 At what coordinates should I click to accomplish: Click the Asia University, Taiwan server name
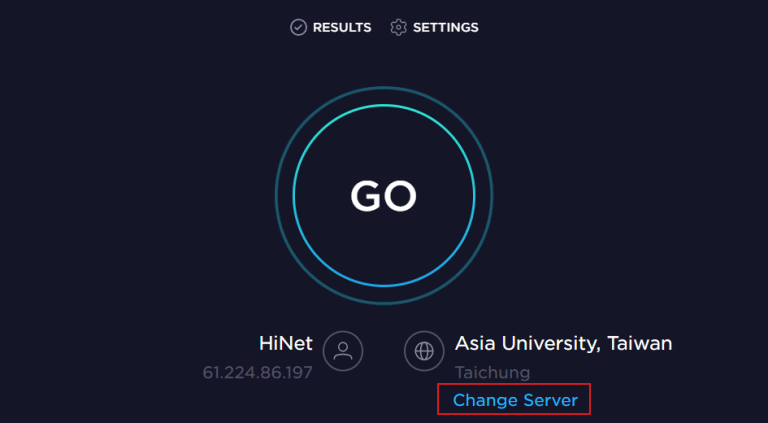coord(563,344)
